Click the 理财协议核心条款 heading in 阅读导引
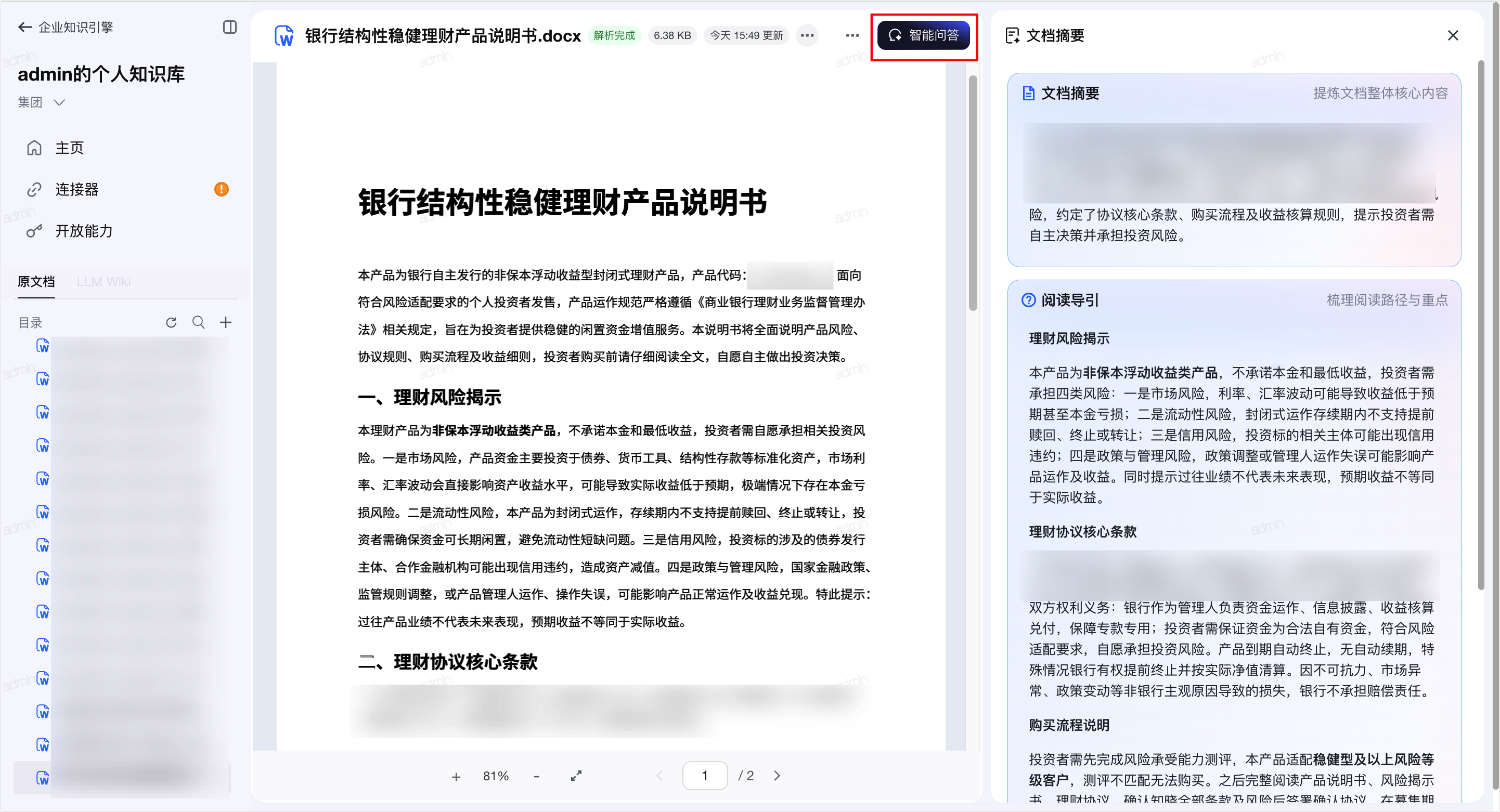The height and width of the screenshot is (812, 1500). tap(1082, 532)
